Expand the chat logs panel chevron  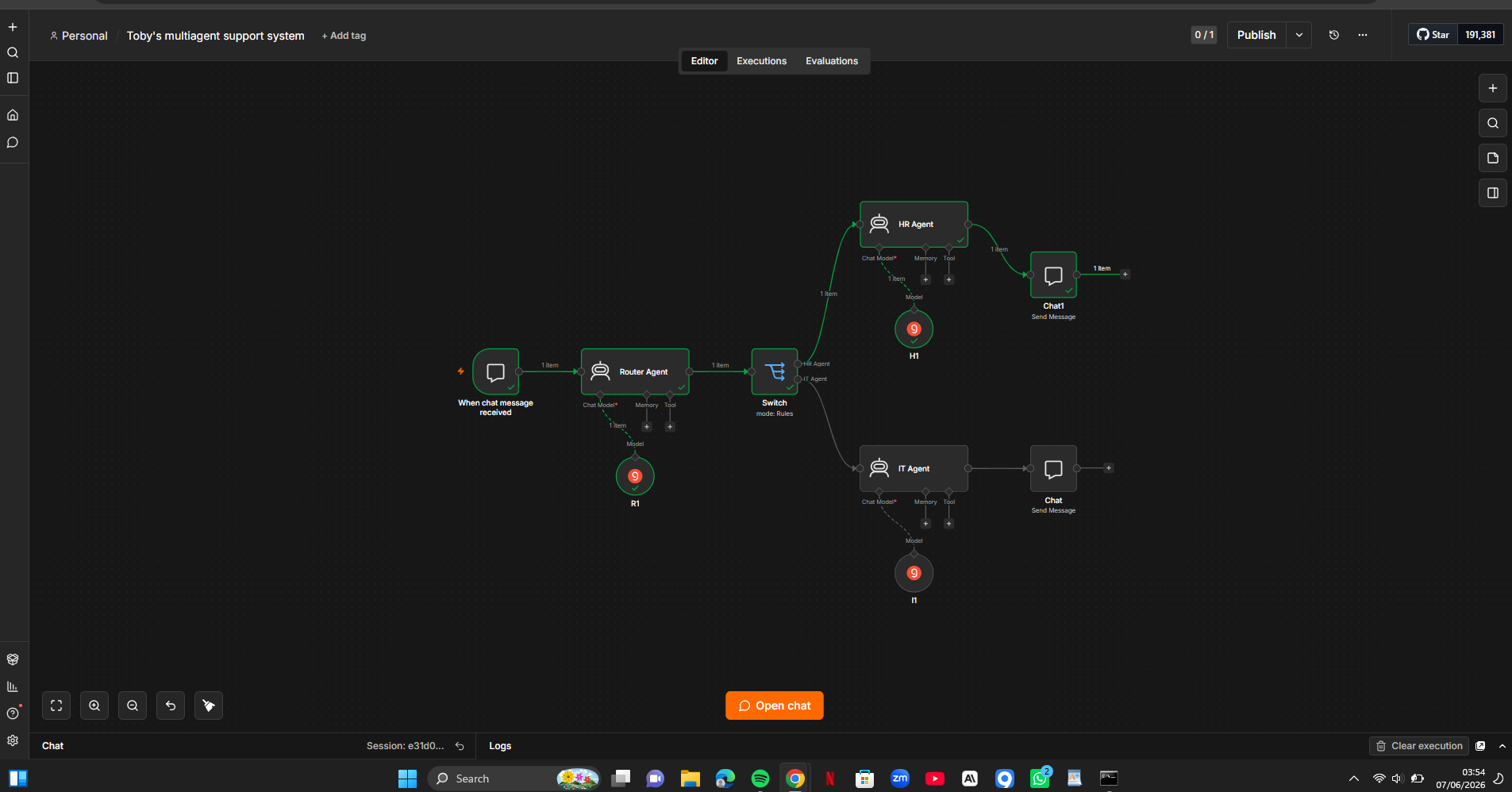(x=1502, y=746)
